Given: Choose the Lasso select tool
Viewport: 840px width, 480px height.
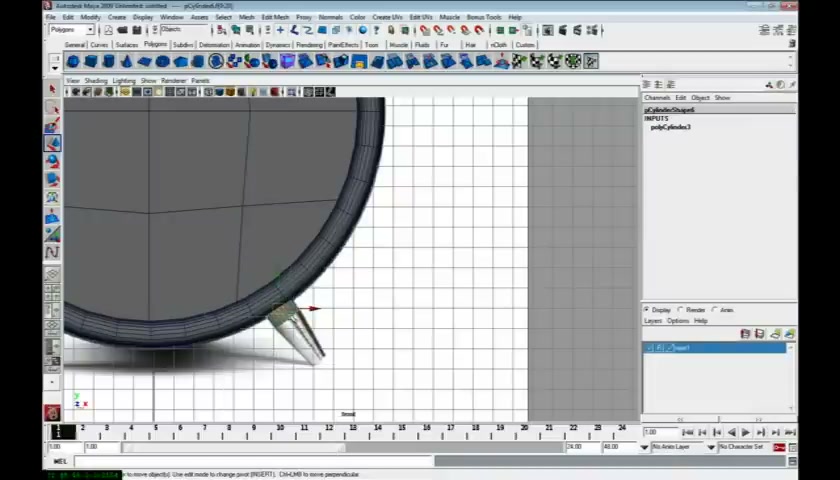Looking at the screenshot, I should 52,108.
